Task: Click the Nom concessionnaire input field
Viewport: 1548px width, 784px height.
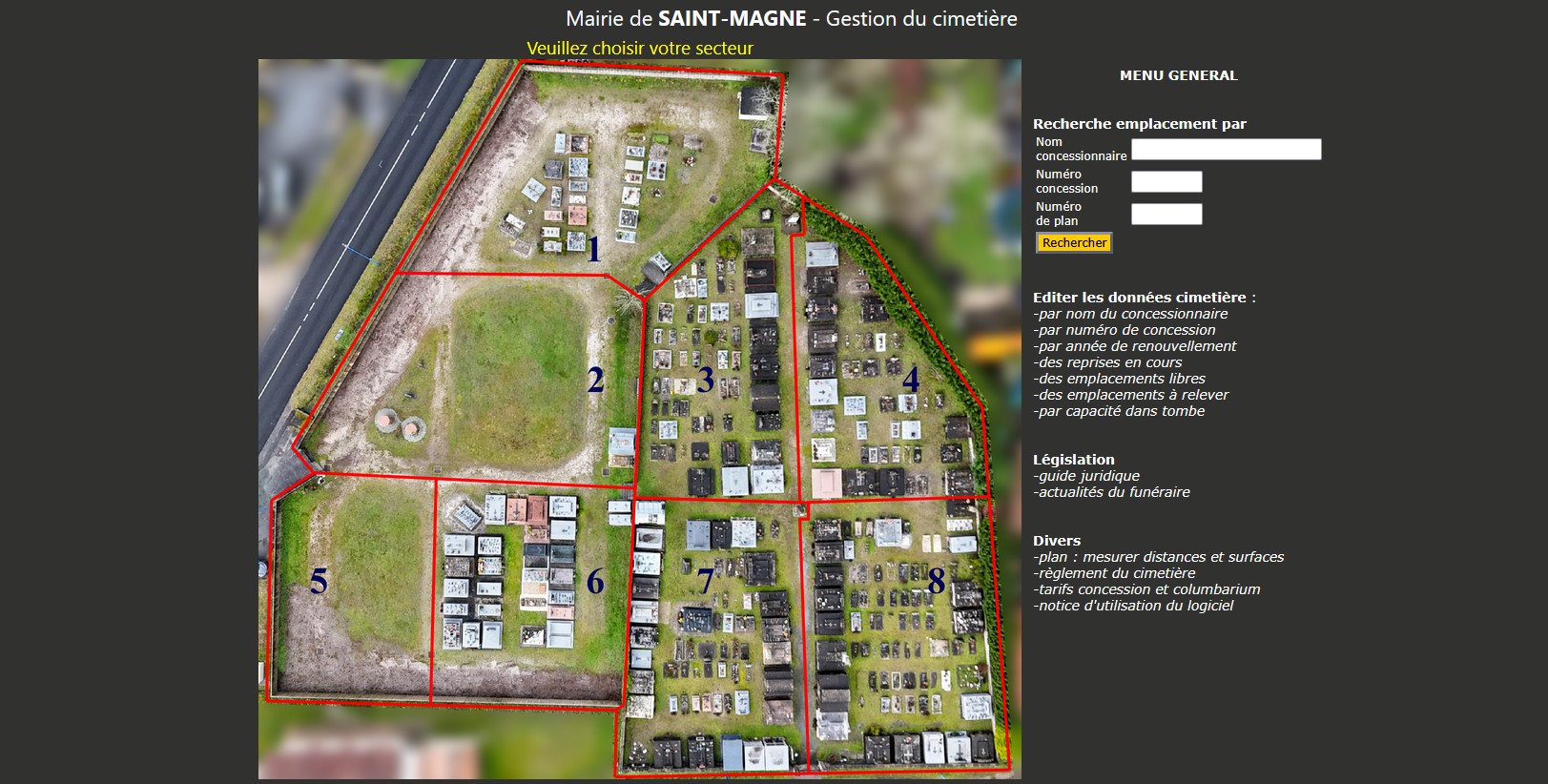Action: 1226,150
